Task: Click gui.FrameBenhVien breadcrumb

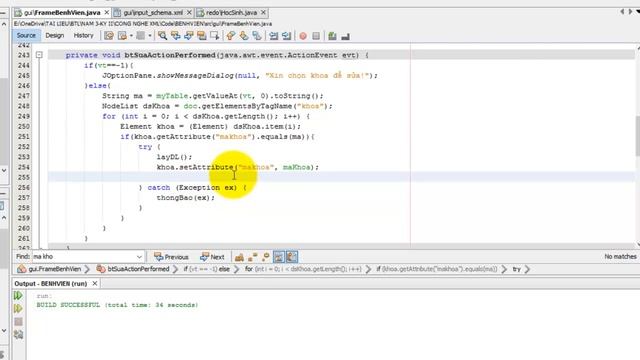Action: (x=49, y=269)
